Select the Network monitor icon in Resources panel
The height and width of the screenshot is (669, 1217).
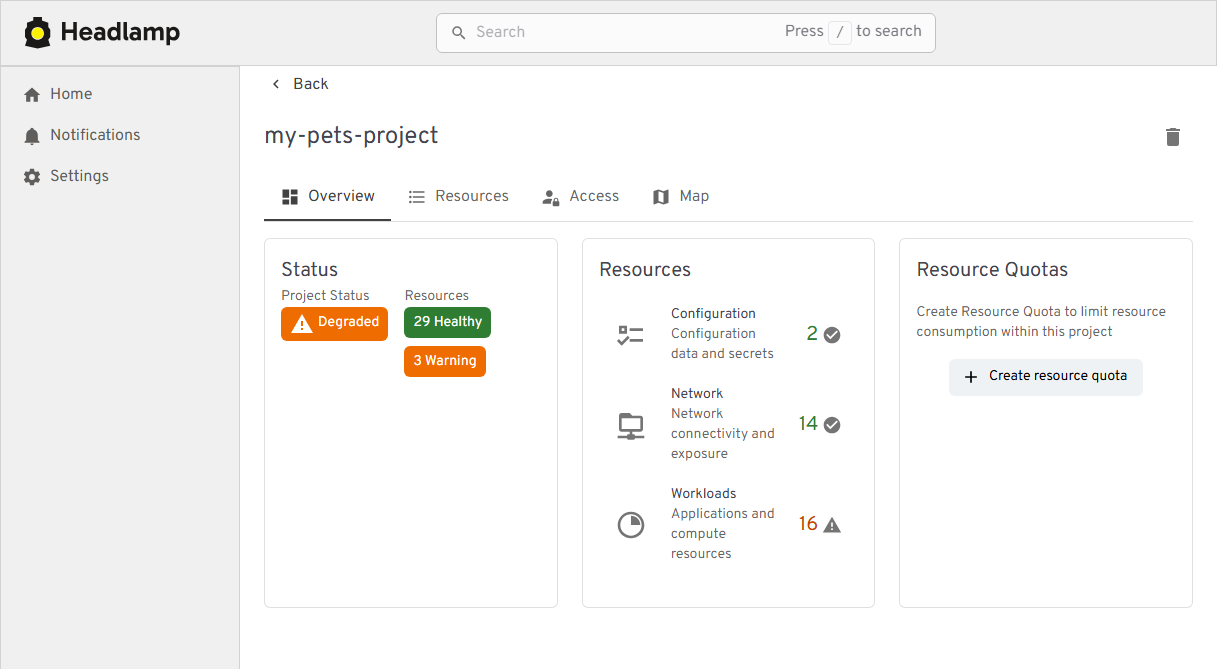[x=630, y=424]
